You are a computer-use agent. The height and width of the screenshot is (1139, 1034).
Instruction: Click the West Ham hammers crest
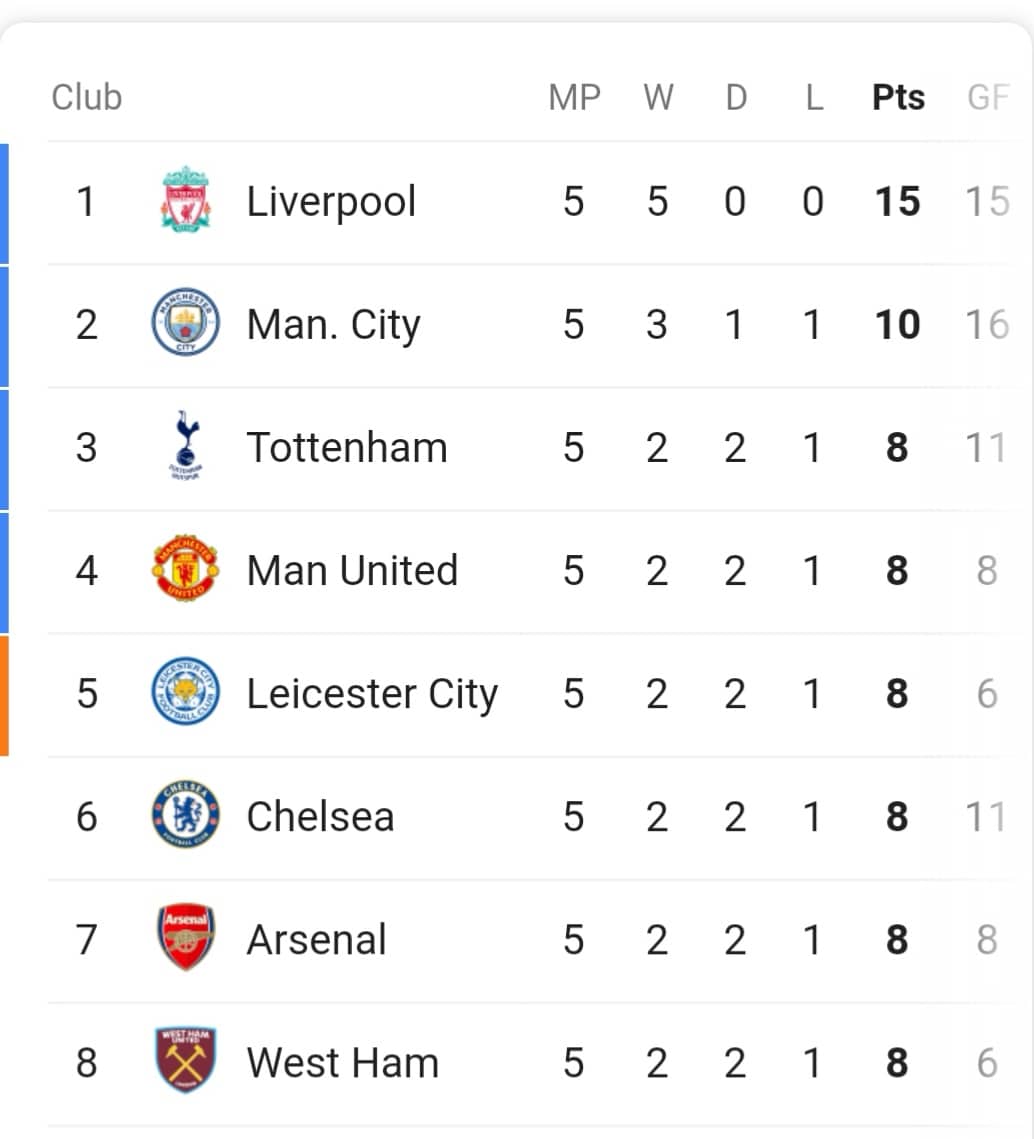click(x=186, y=1060)
